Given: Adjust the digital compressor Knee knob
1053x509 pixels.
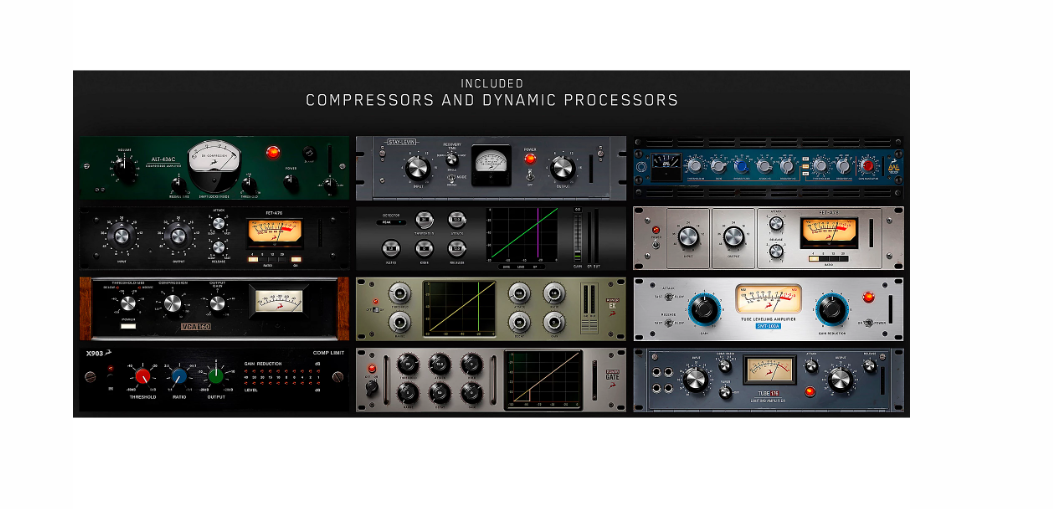Looking at the screenshot, I should point(423,248).
